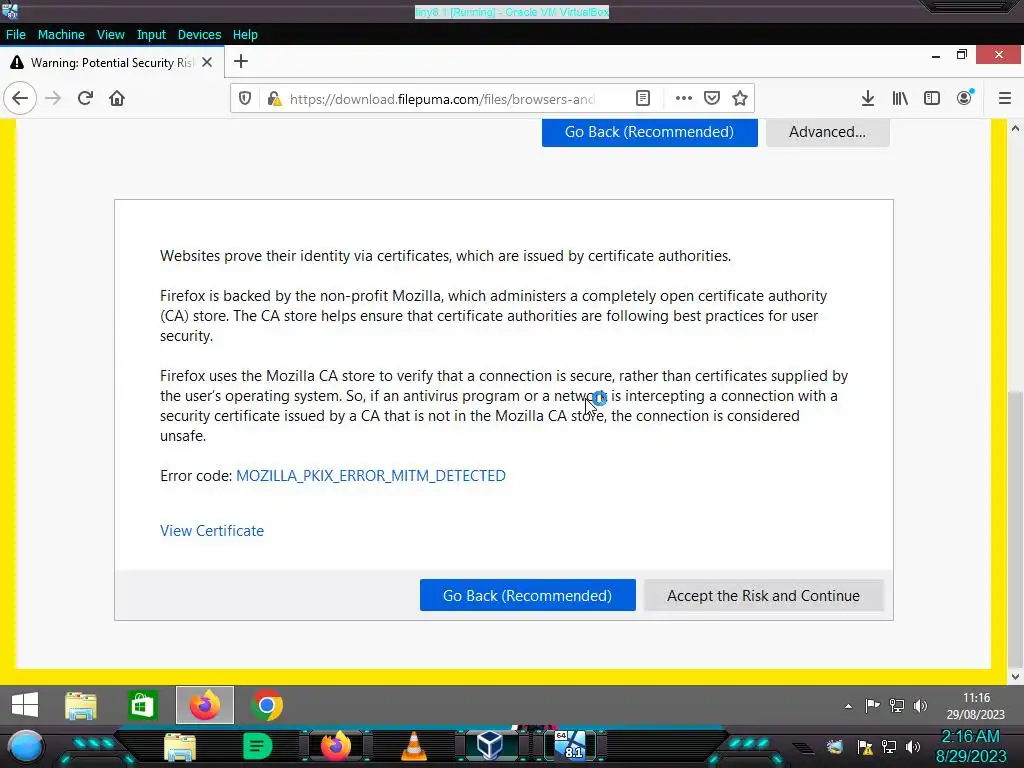The height and width of the screenshot is (768, 1024).
Task: Click View Certificate link
Action: coord(212,531)
